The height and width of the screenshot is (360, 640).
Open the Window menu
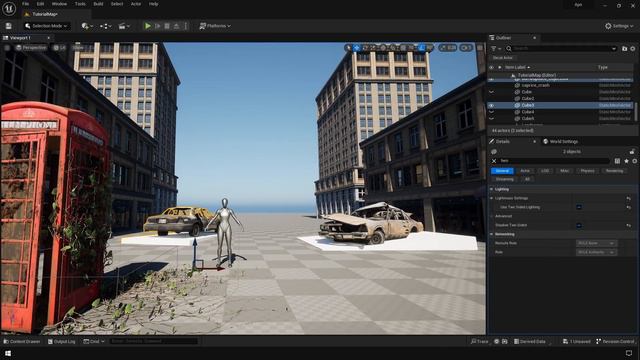(x=59, y=4)
